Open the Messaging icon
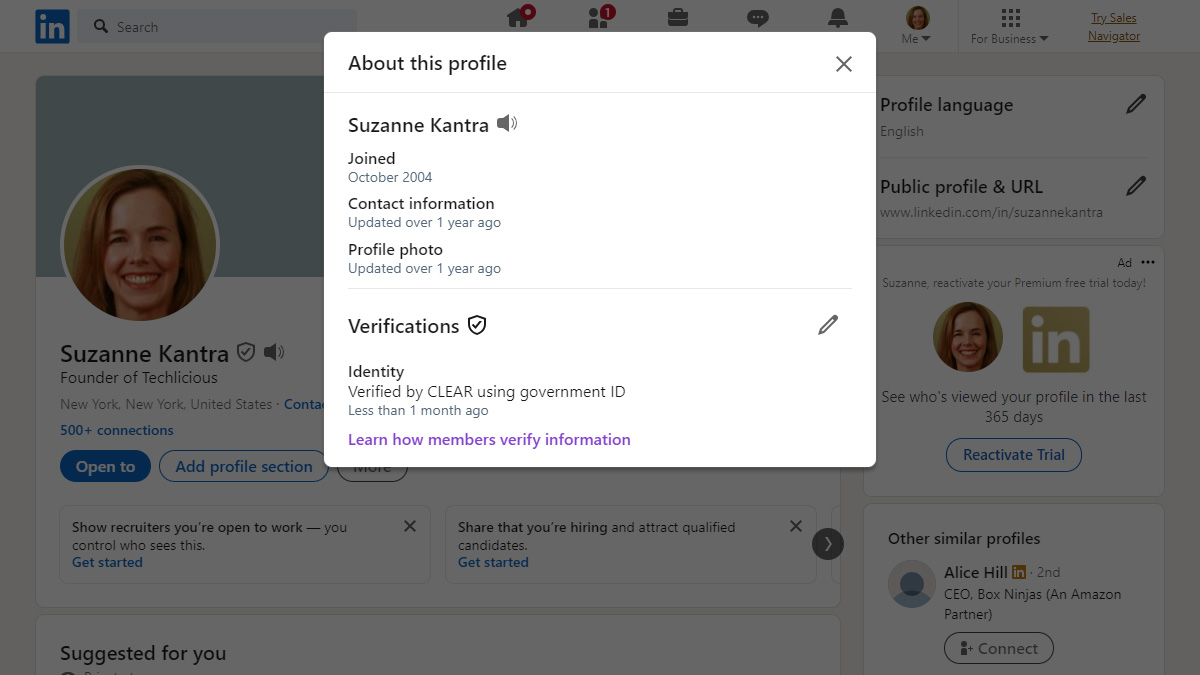The width and height of the screenshot is (1200, 675). [758, 17]
